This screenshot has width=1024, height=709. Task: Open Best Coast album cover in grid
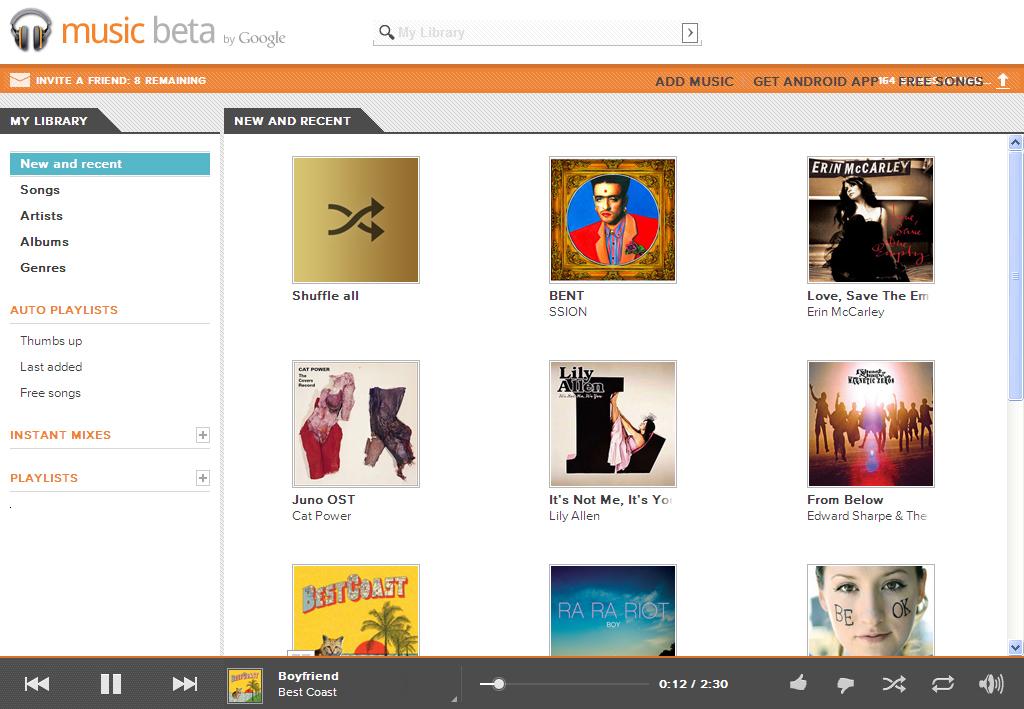click(x=356, y=610)
